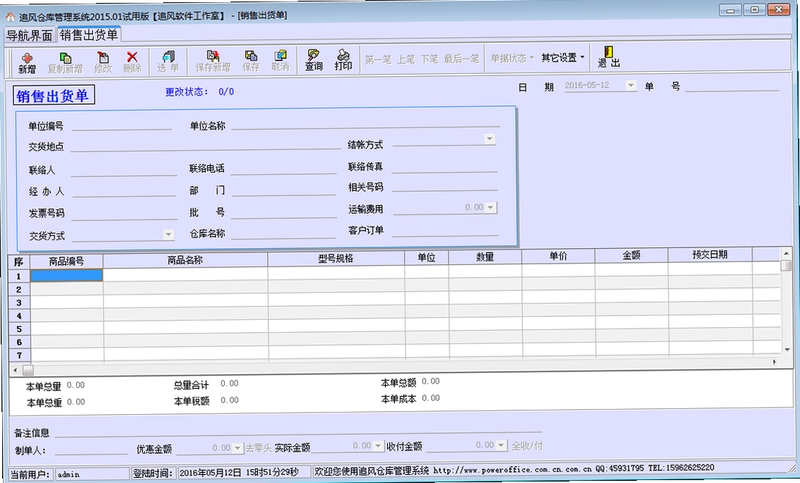
Task: Open the 其它设置 dropdown menu
Action: coord(563,57)
